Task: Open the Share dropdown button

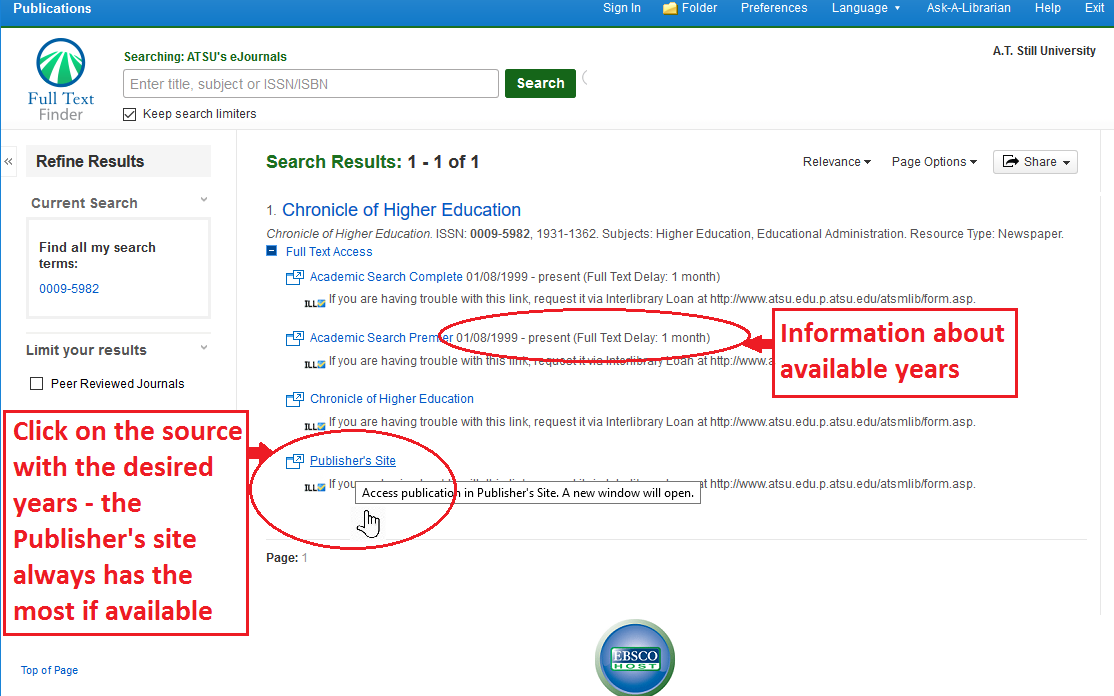Action: tap(1035, 162)
